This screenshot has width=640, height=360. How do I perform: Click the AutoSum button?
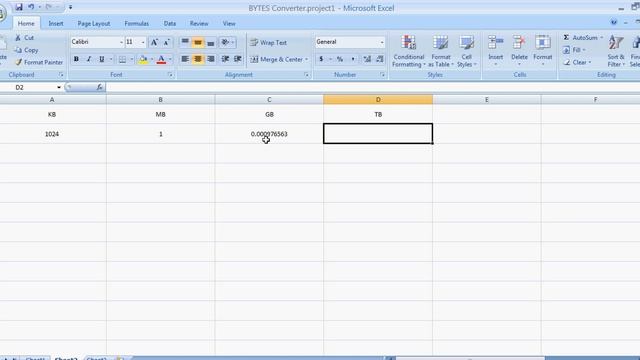point(580,38)
